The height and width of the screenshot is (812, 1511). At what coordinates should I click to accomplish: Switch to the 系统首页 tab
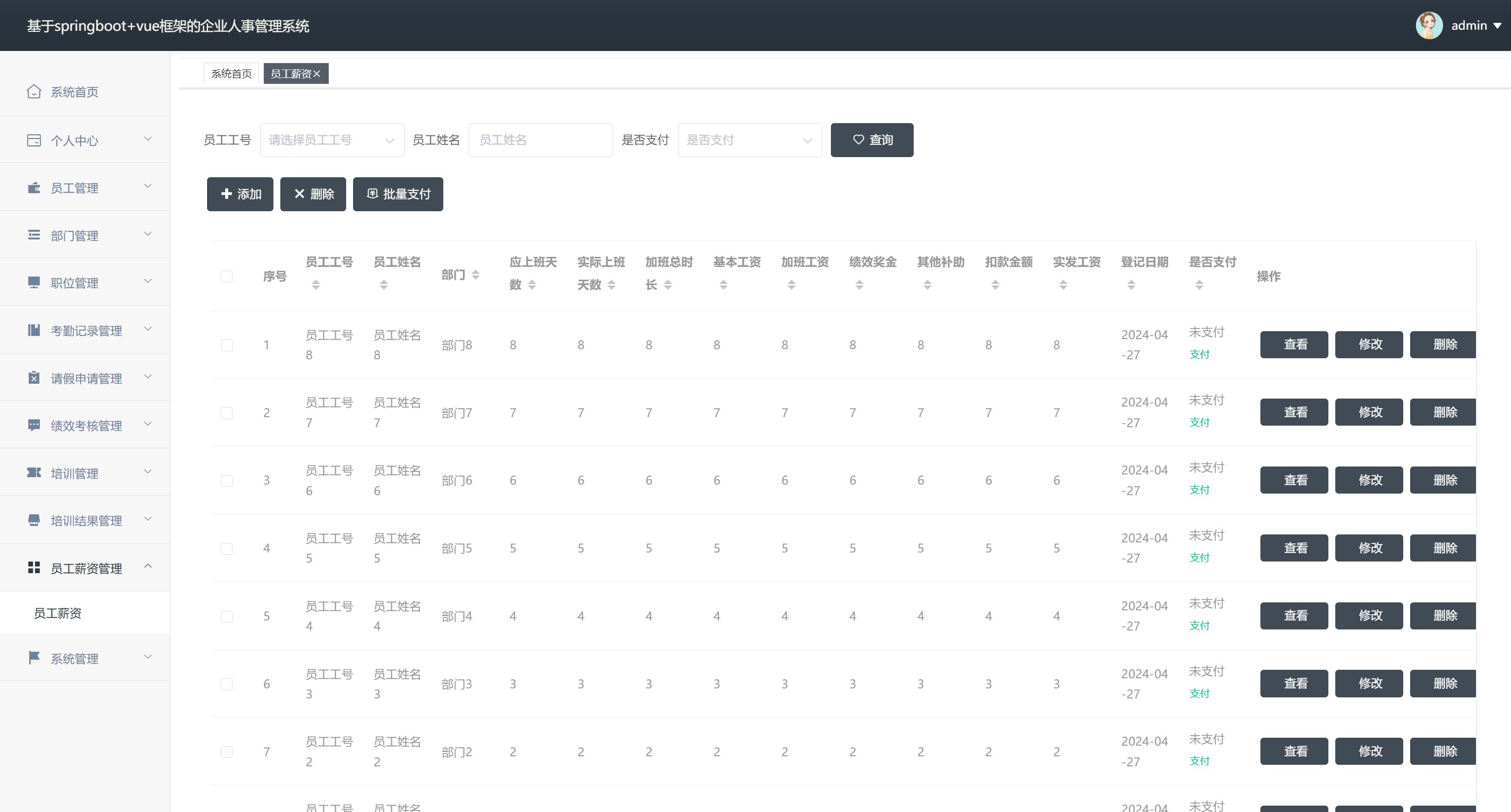point(231,74)
